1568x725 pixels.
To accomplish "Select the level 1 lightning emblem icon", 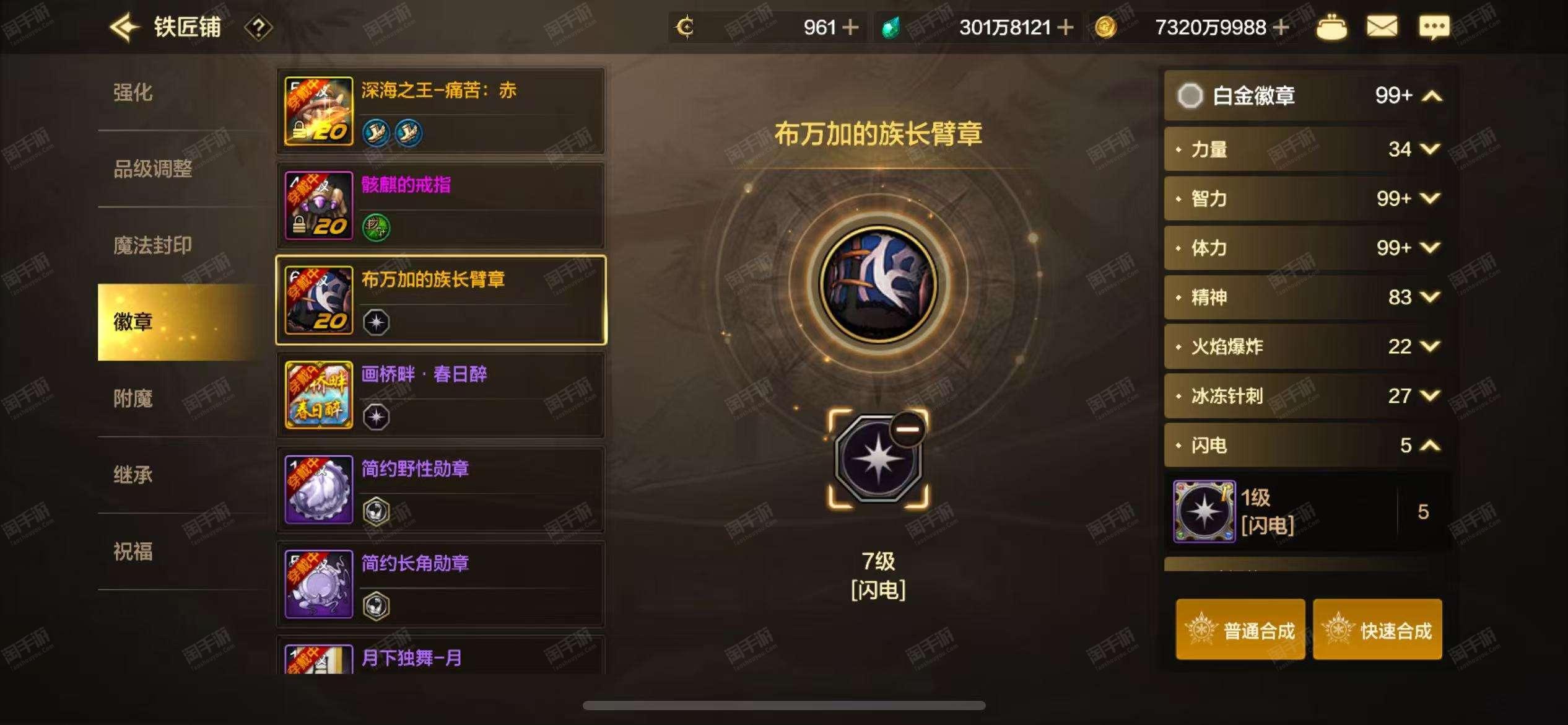I will point(1204,512).
